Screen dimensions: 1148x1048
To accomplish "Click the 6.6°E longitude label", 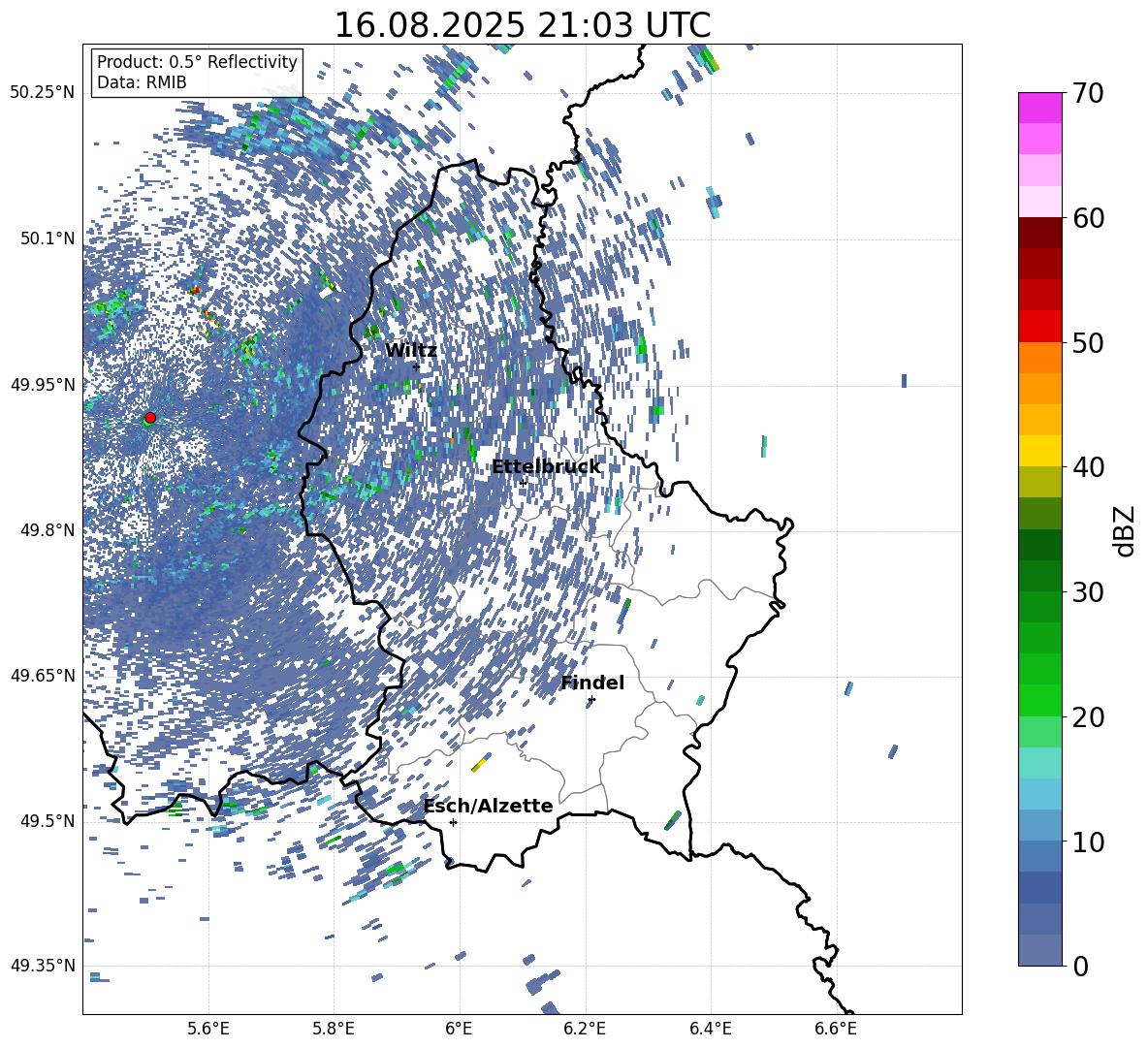I will click(836, 1029).
